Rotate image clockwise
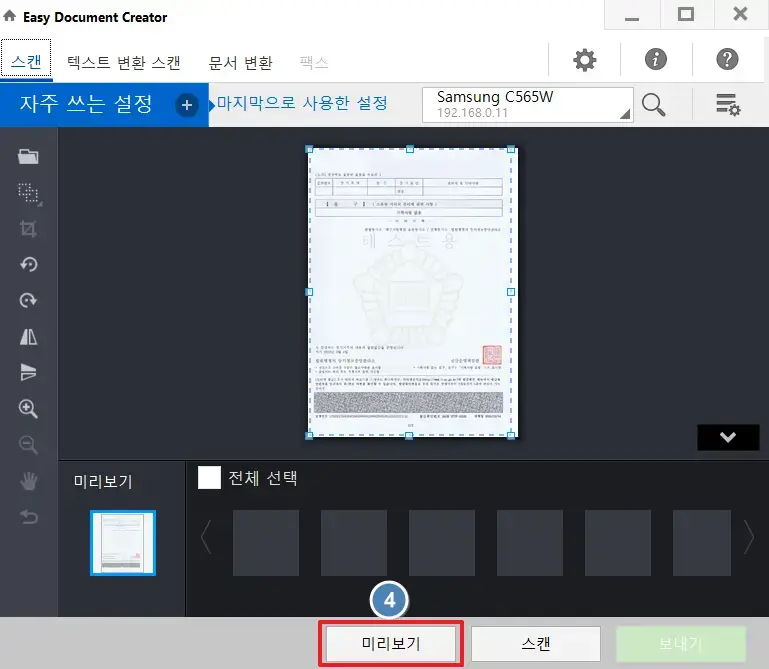 pyautogui.click(x=28, y=300)
